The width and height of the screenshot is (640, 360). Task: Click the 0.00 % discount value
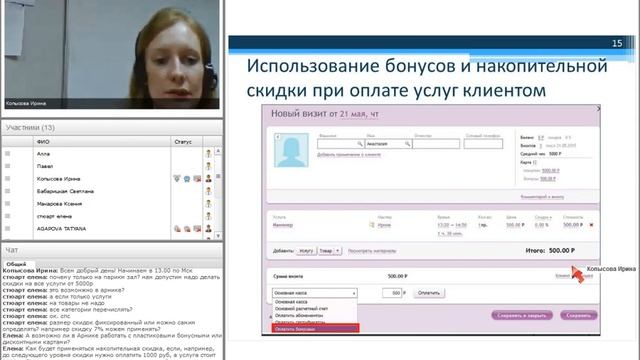coord(542,225)
